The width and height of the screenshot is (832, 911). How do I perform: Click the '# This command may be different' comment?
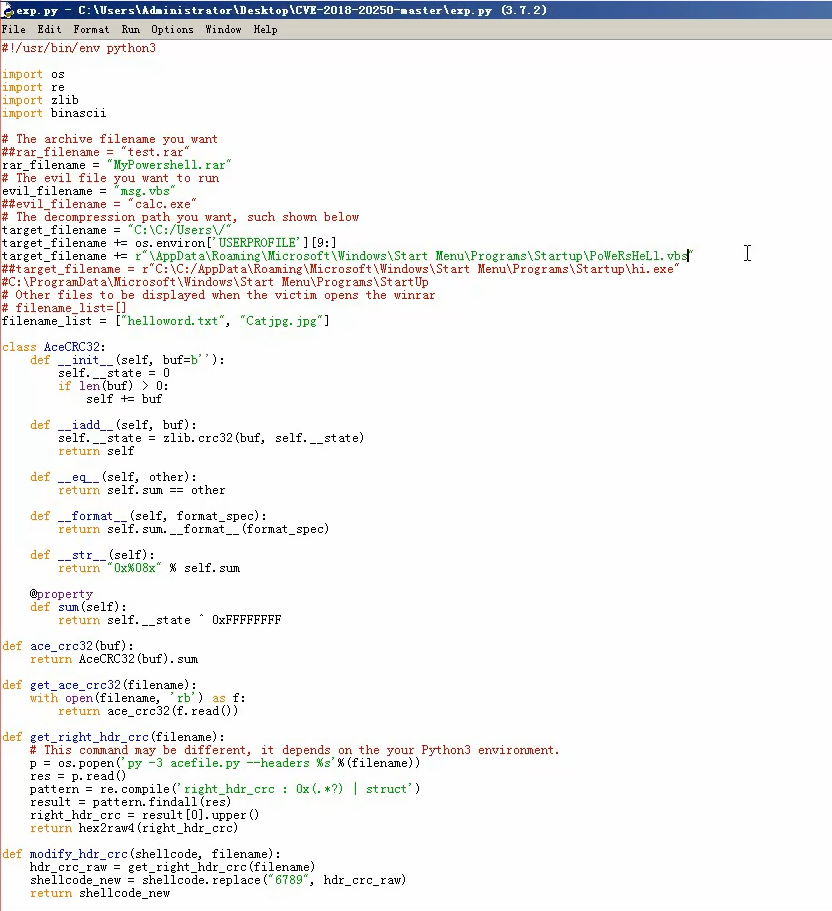[x=295, y=750]
